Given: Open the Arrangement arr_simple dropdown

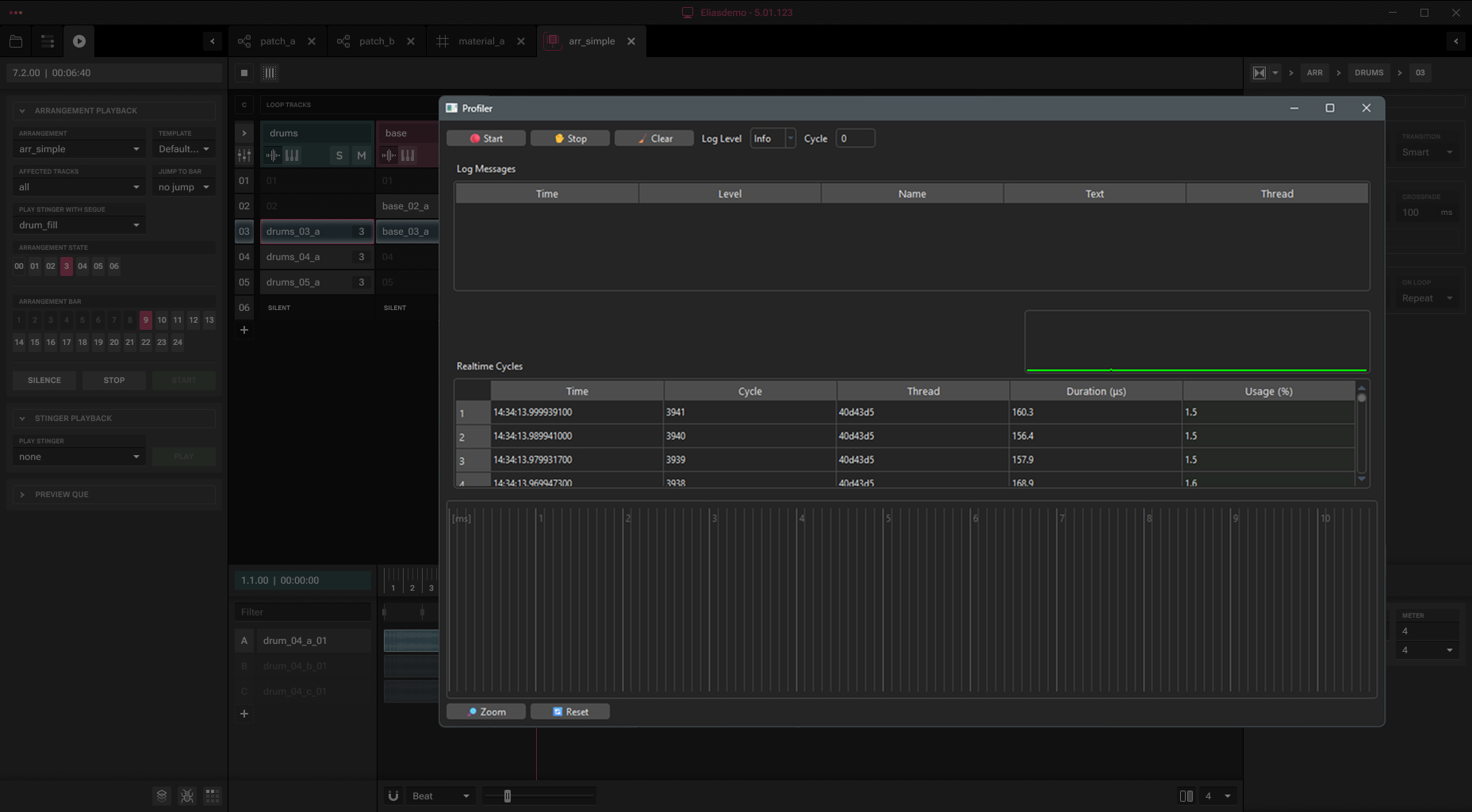Looking at the screenshot, I should [x=79, y=149].
